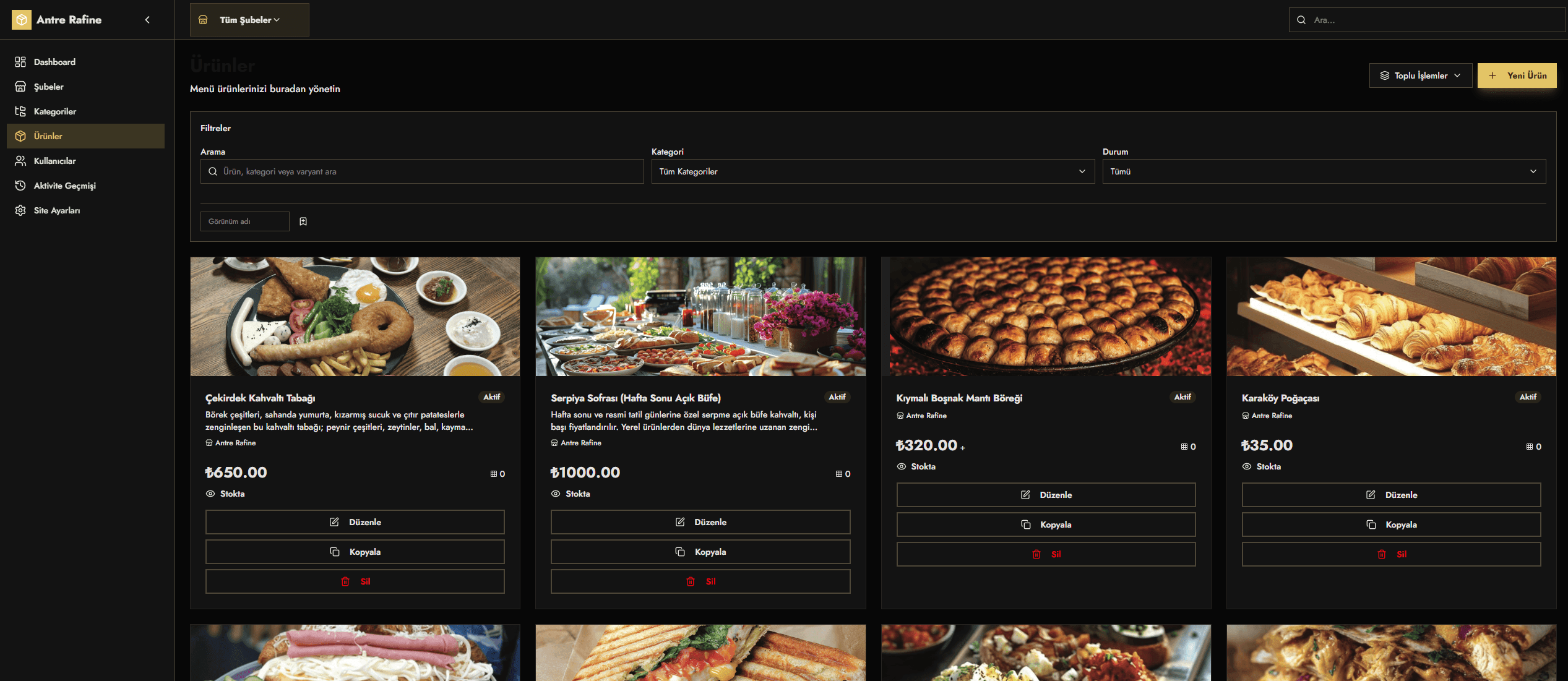Toggle Aktif badge on Çekirdek Kahvaltı Tabağı
The image size is (1568, 681).
[492, 397]
